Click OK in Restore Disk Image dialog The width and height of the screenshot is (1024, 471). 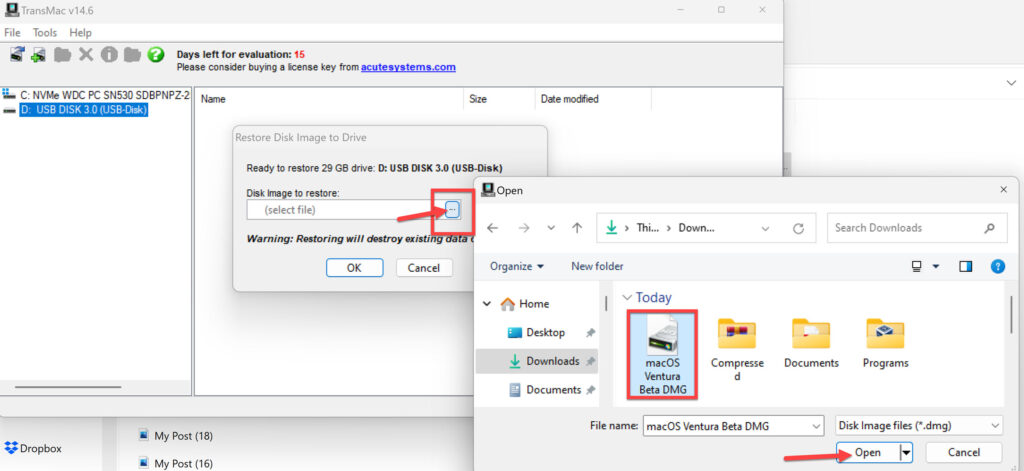pyautogui.click(x=354, y=268)
